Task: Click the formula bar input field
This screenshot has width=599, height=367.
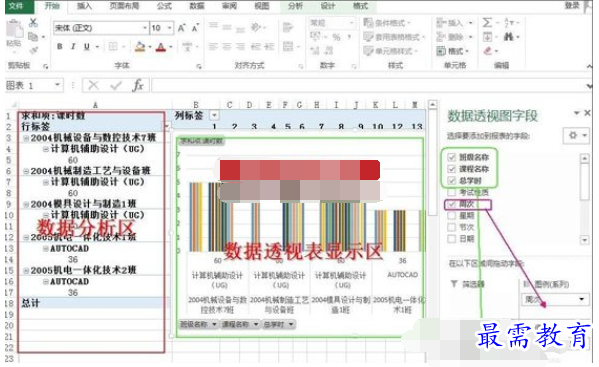Action: (369, 85)
